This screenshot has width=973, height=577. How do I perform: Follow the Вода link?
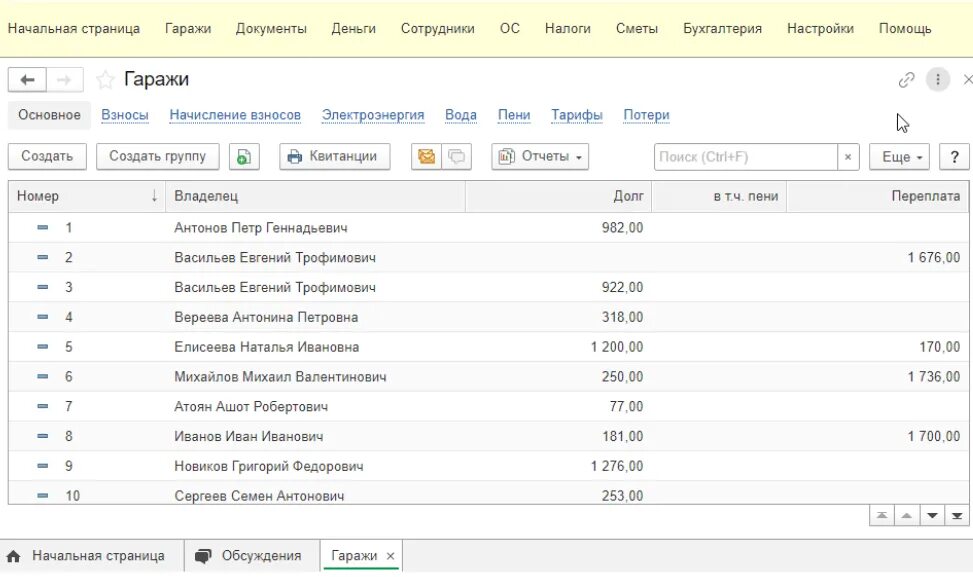point(461,115)
